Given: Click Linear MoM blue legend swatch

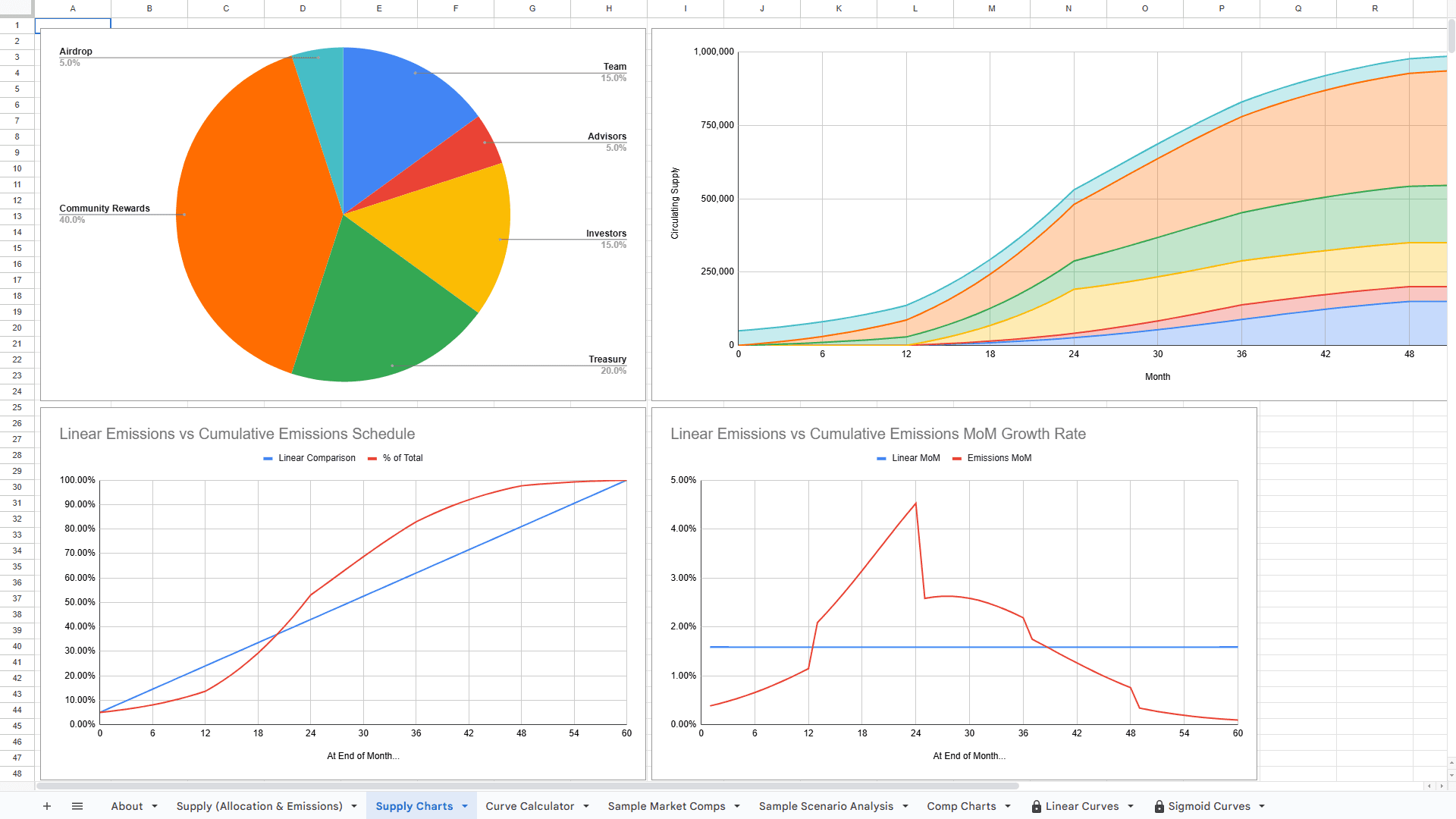Looking at the screenshot, I should (881, 459).
